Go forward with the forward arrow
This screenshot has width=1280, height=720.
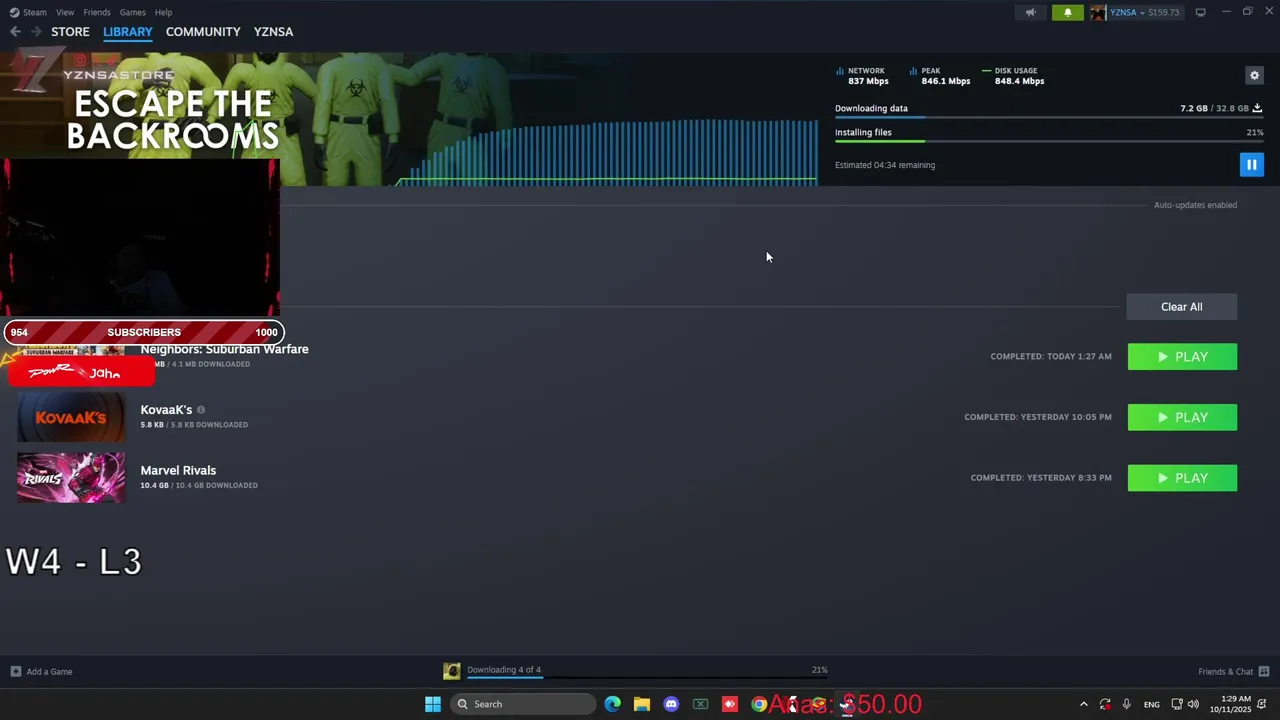pyautogui.click(x=36, y=32)
